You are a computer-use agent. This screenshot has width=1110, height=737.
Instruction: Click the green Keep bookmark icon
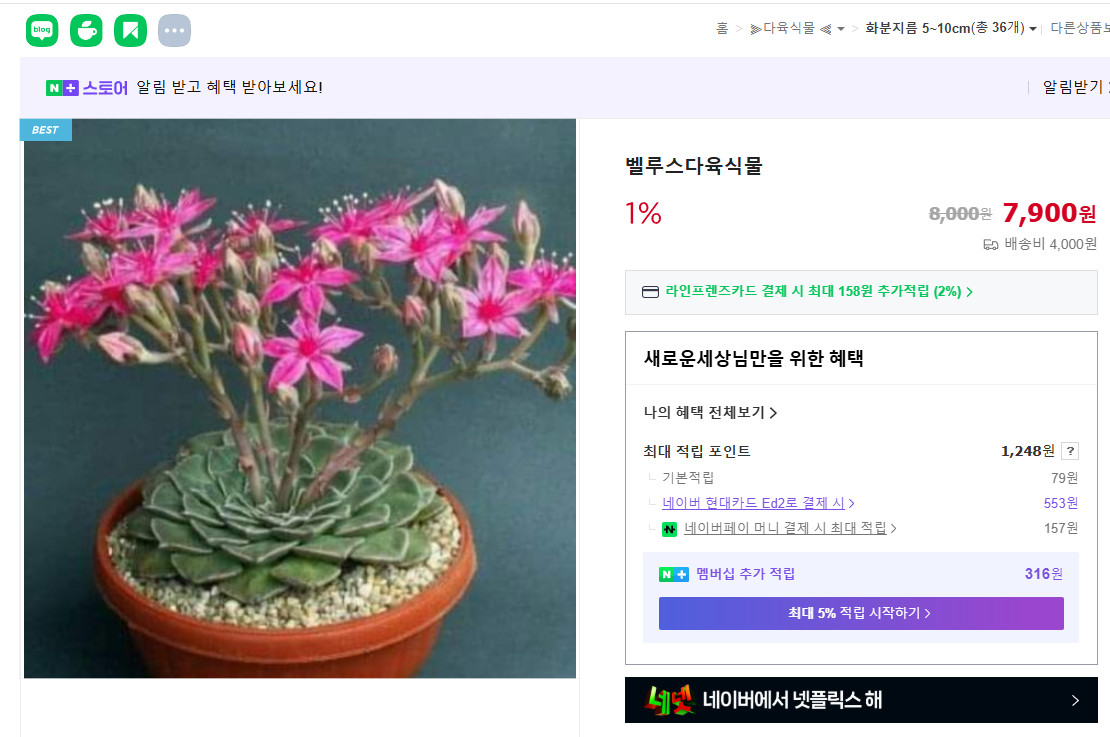coord(130,30)
